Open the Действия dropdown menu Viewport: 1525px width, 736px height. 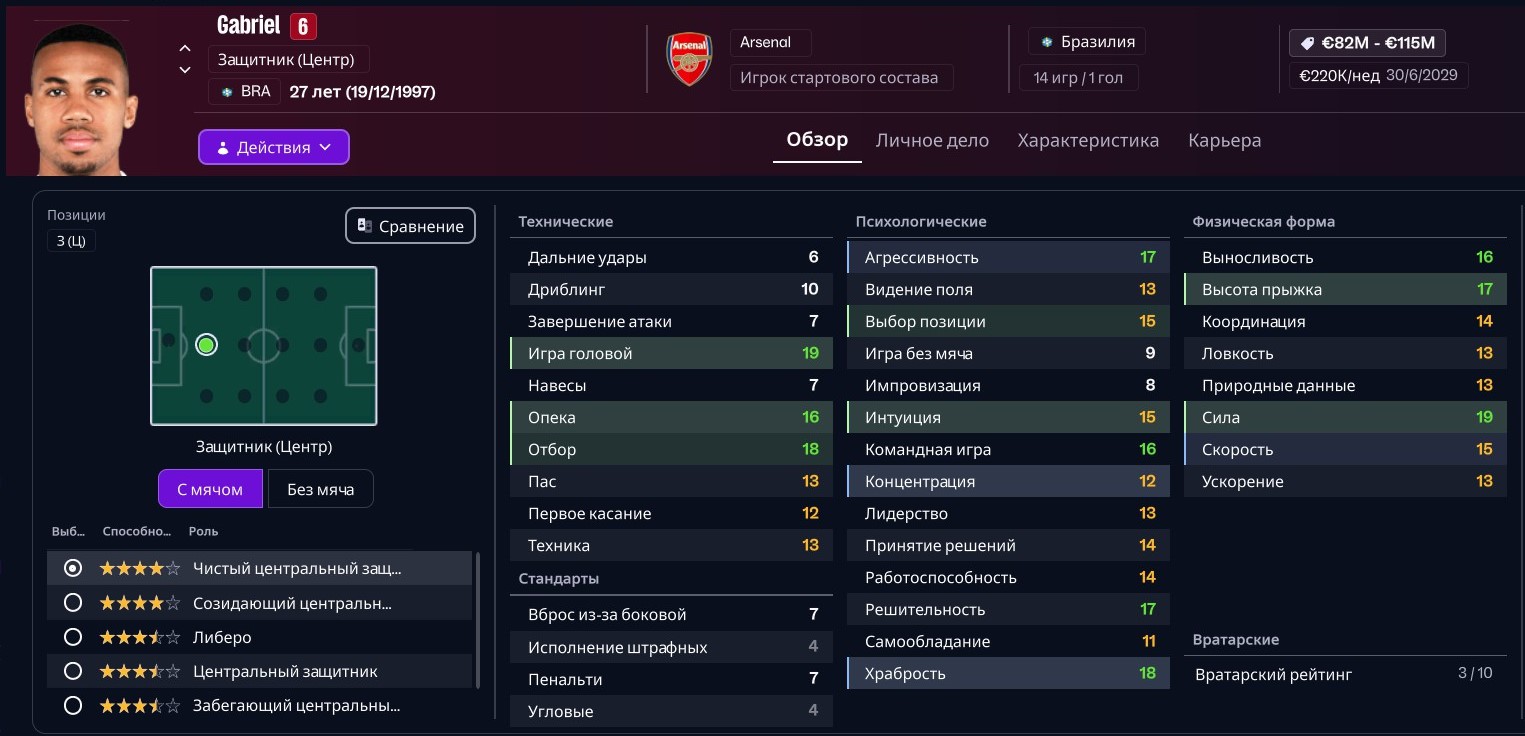tap(274, 147)
